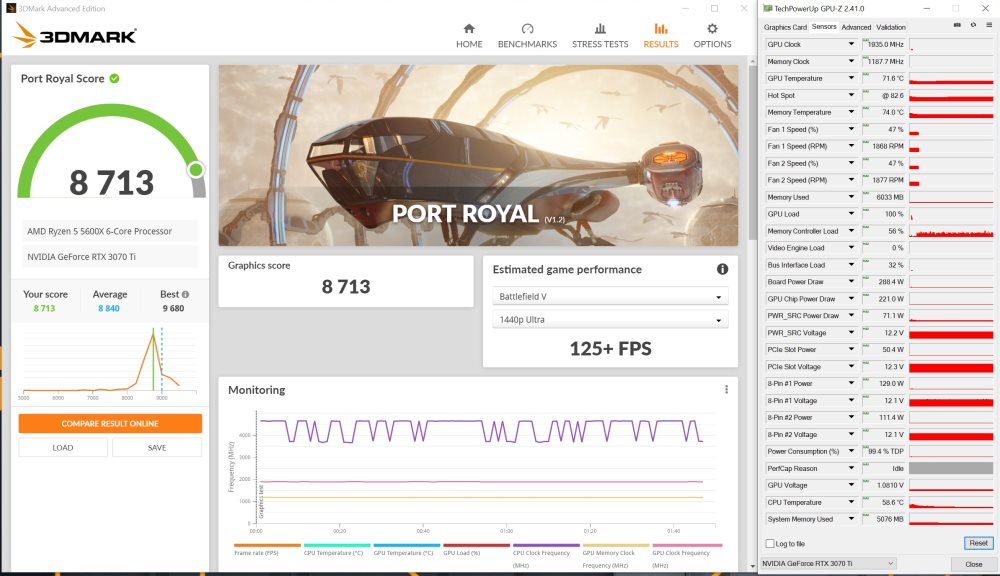1000x576 pixels.
Task: Open the NVIDIA GeForce RTX 3070 Ti selector
Action: coord(827,564)
